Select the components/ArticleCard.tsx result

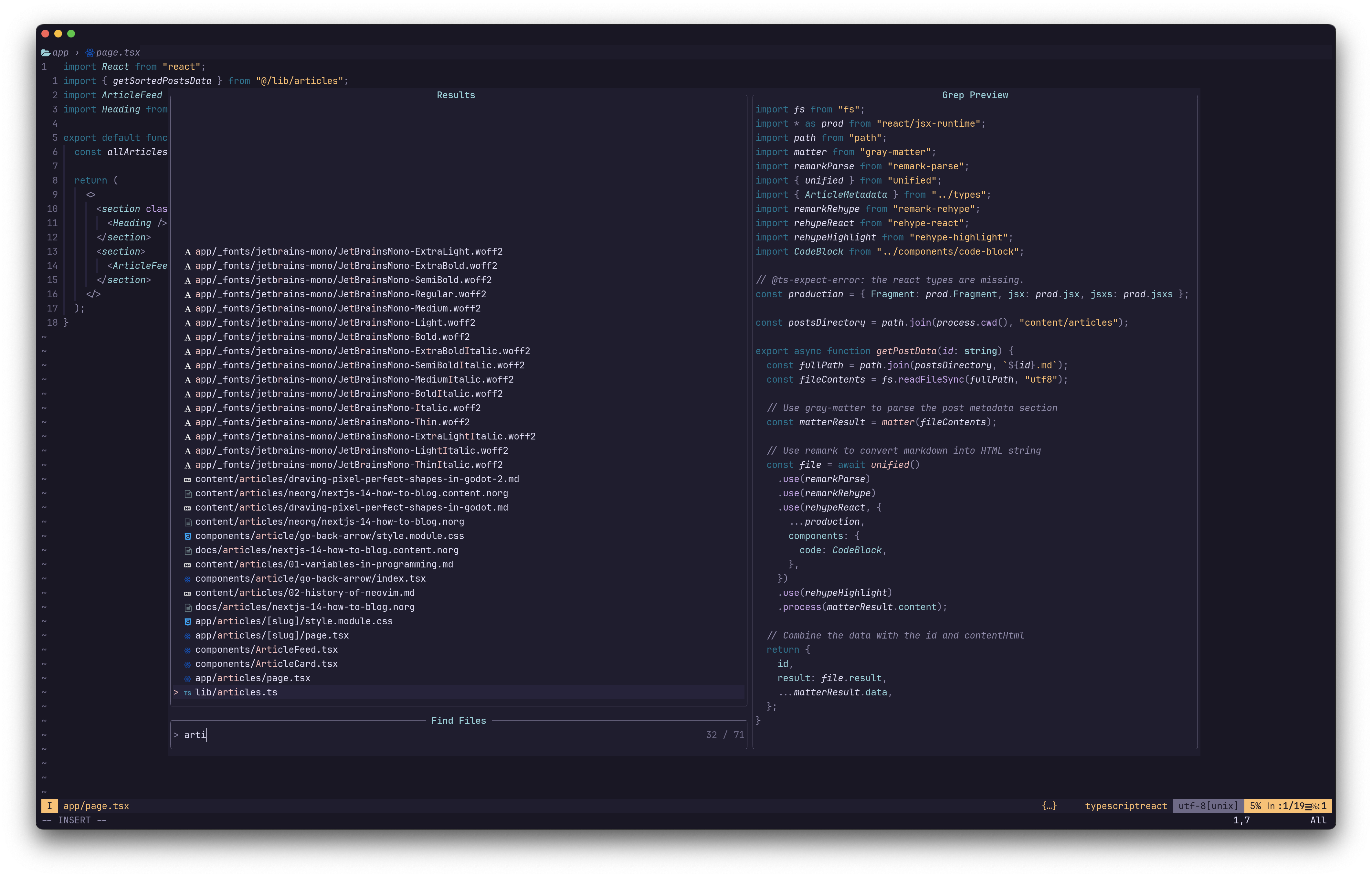click(266, 664)
